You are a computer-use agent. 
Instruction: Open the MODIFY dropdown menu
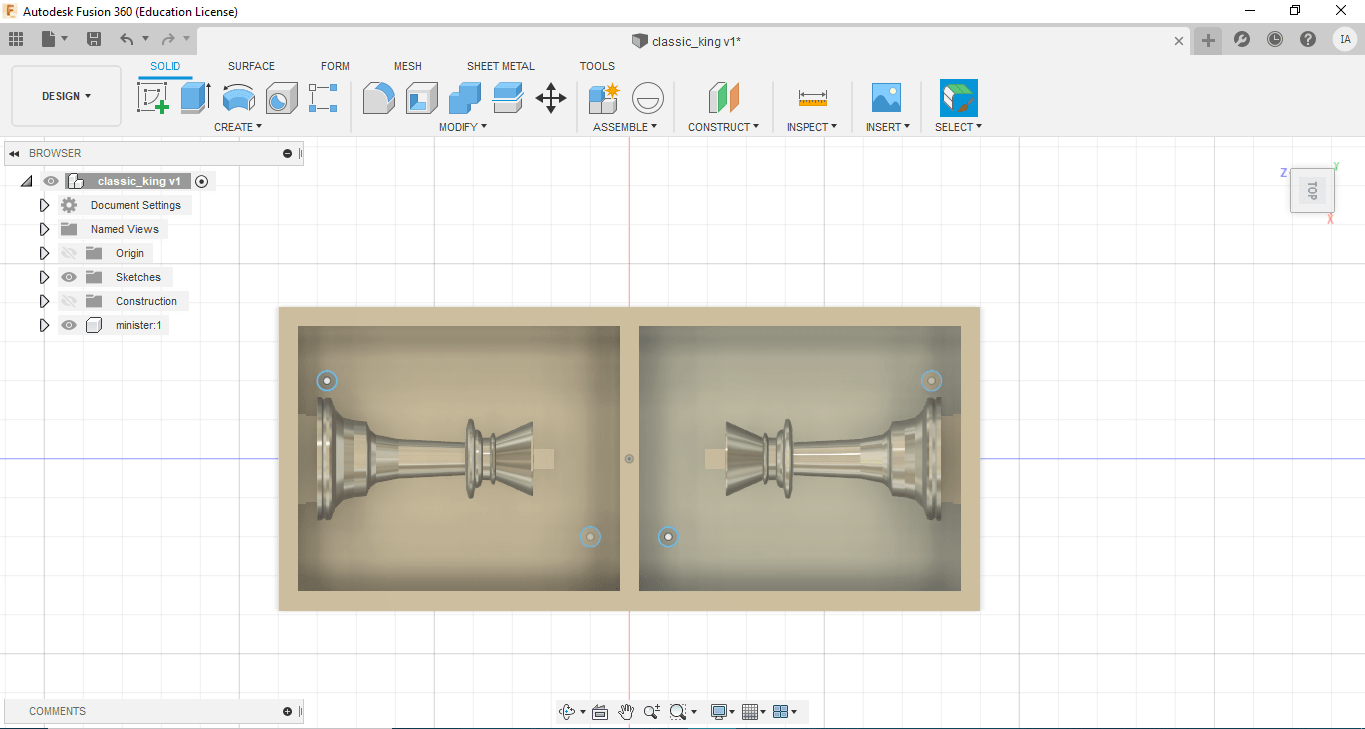click(x=463, y=127)
